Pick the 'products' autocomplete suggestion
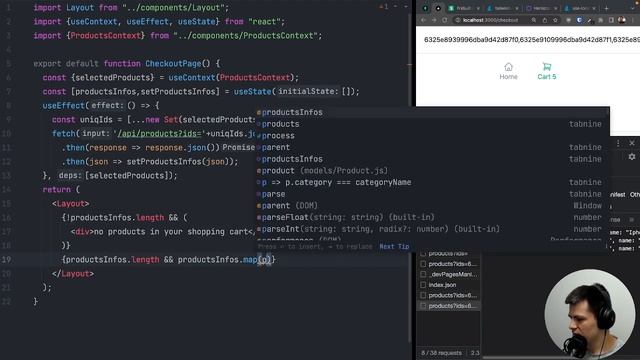Image resolution: width=640 pixels, height=360 pixels. pos(433,124)
